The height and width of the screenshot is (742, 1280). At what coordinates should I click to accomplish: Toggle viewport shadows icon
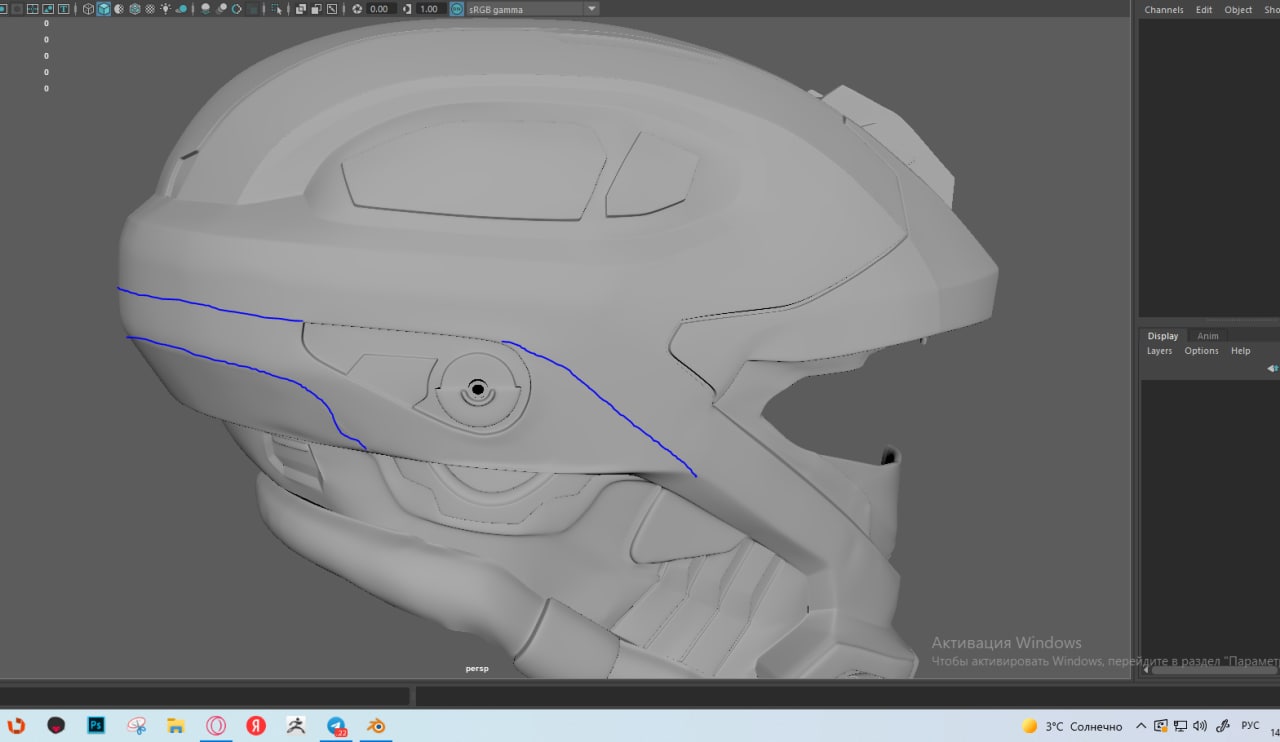point(181,9)
